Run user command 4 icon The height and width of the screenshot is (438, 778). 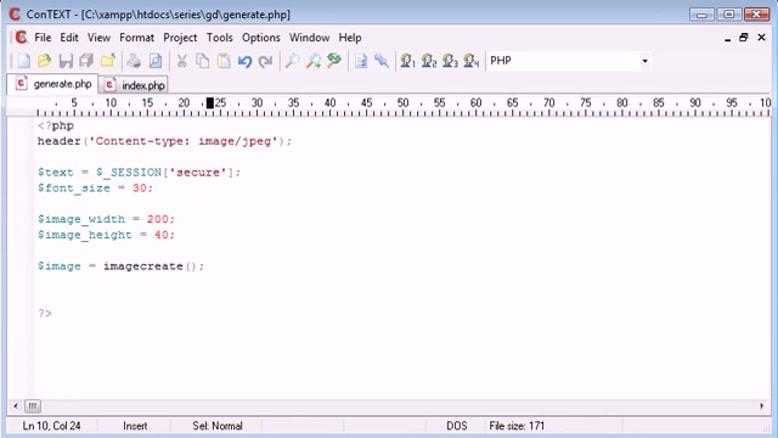point(471,61)
